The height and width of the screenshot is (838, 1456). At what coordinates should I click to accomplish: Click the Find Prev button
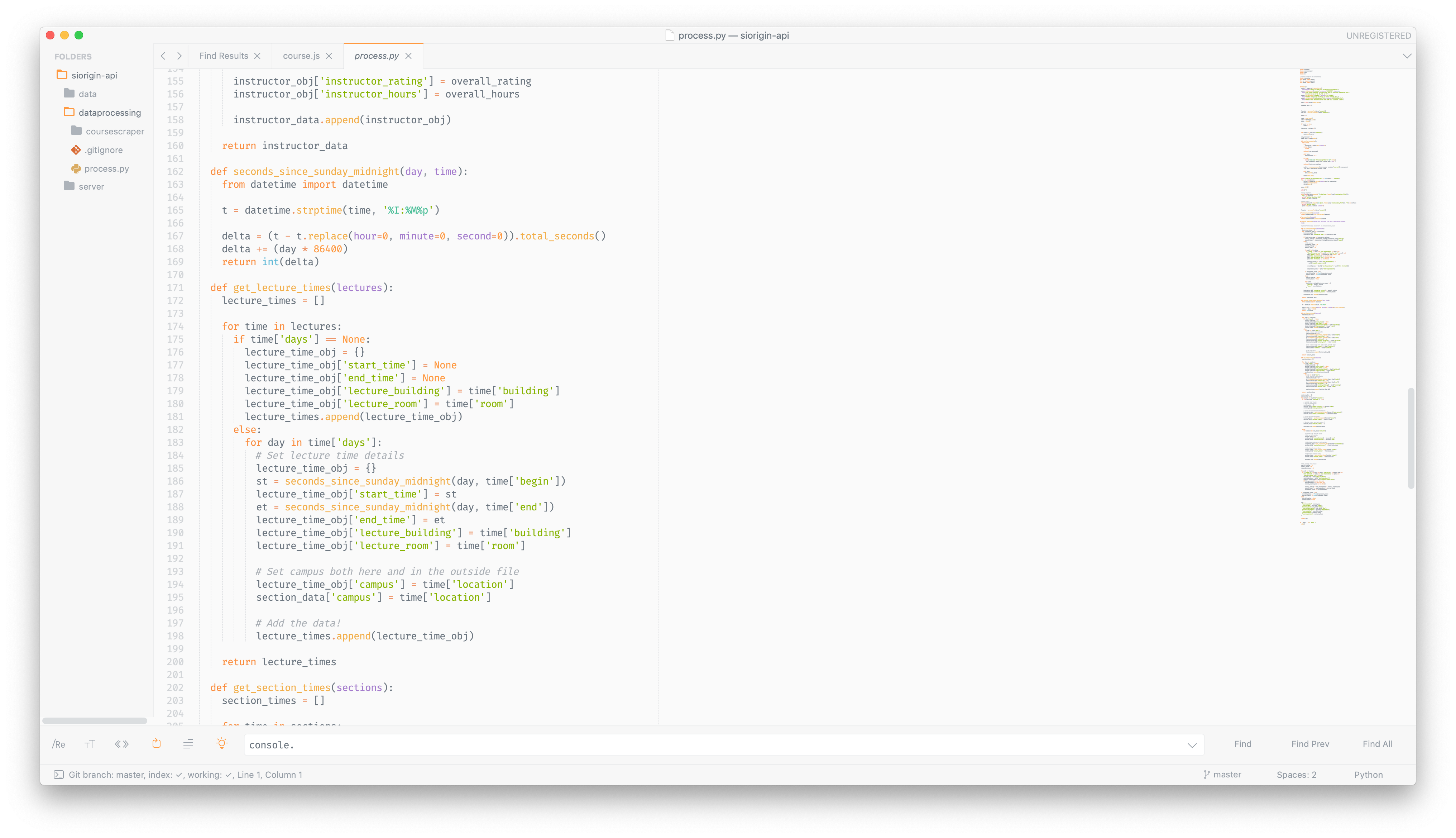[1310, 744]
